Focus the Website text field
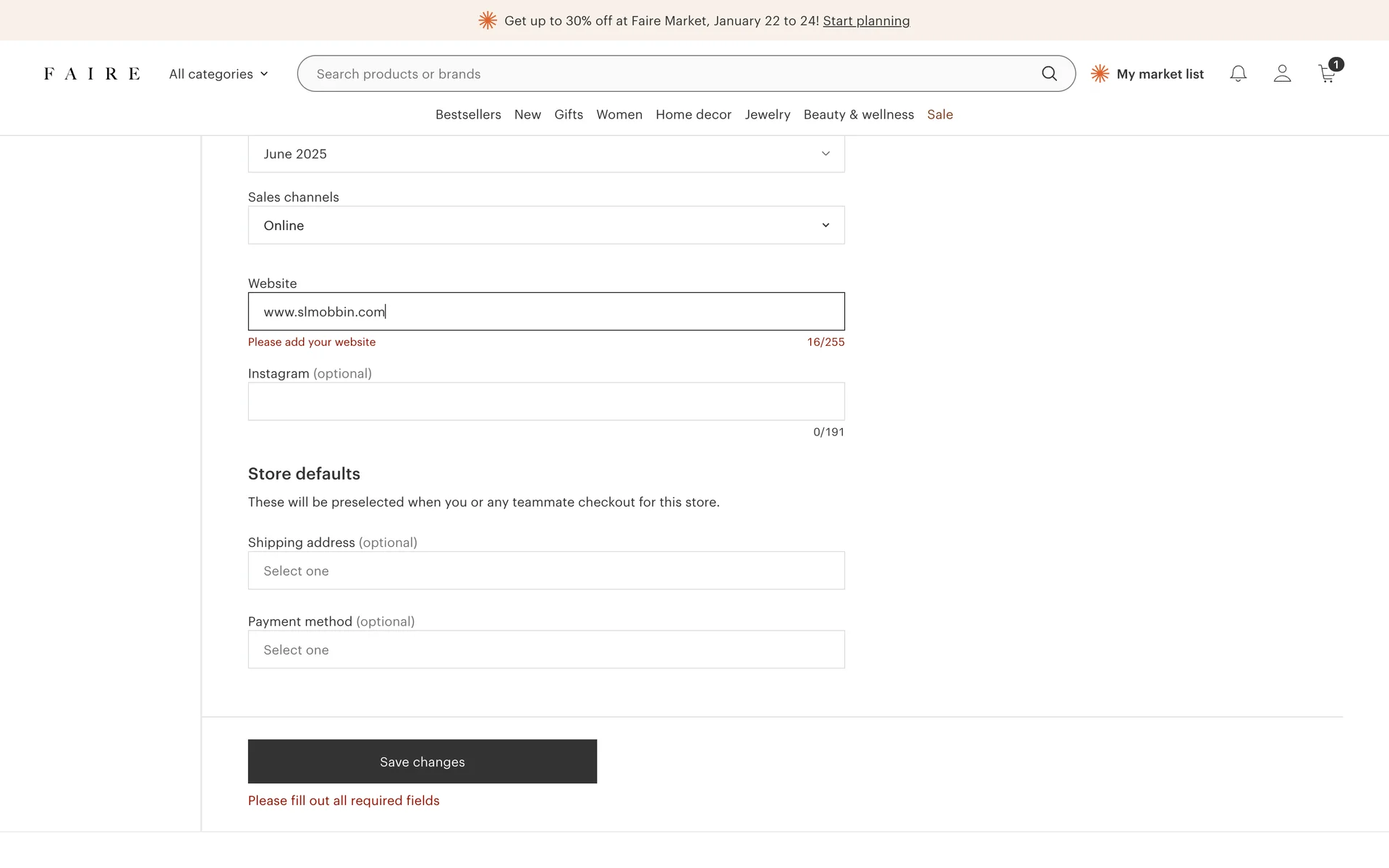Viewport: 1389px width, 868px height. pos(546,312)
